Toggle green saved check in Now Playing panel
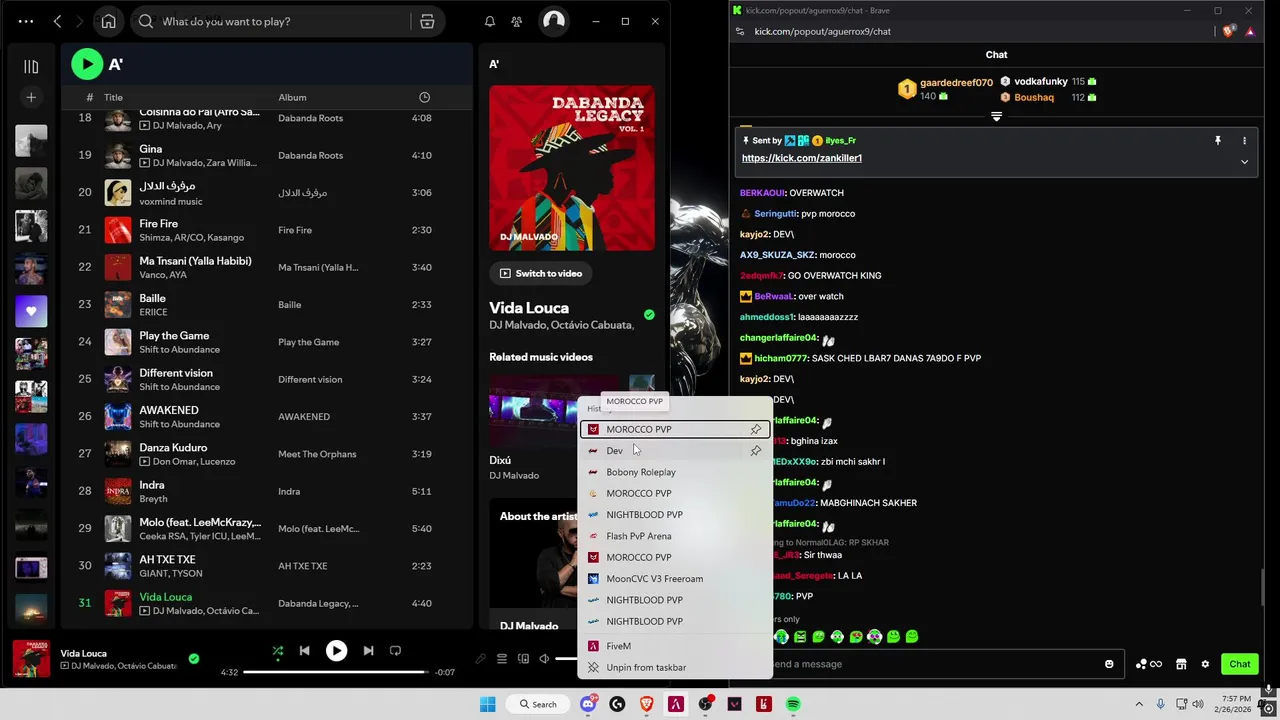The image size is (1280, 720). coord(649,315)
